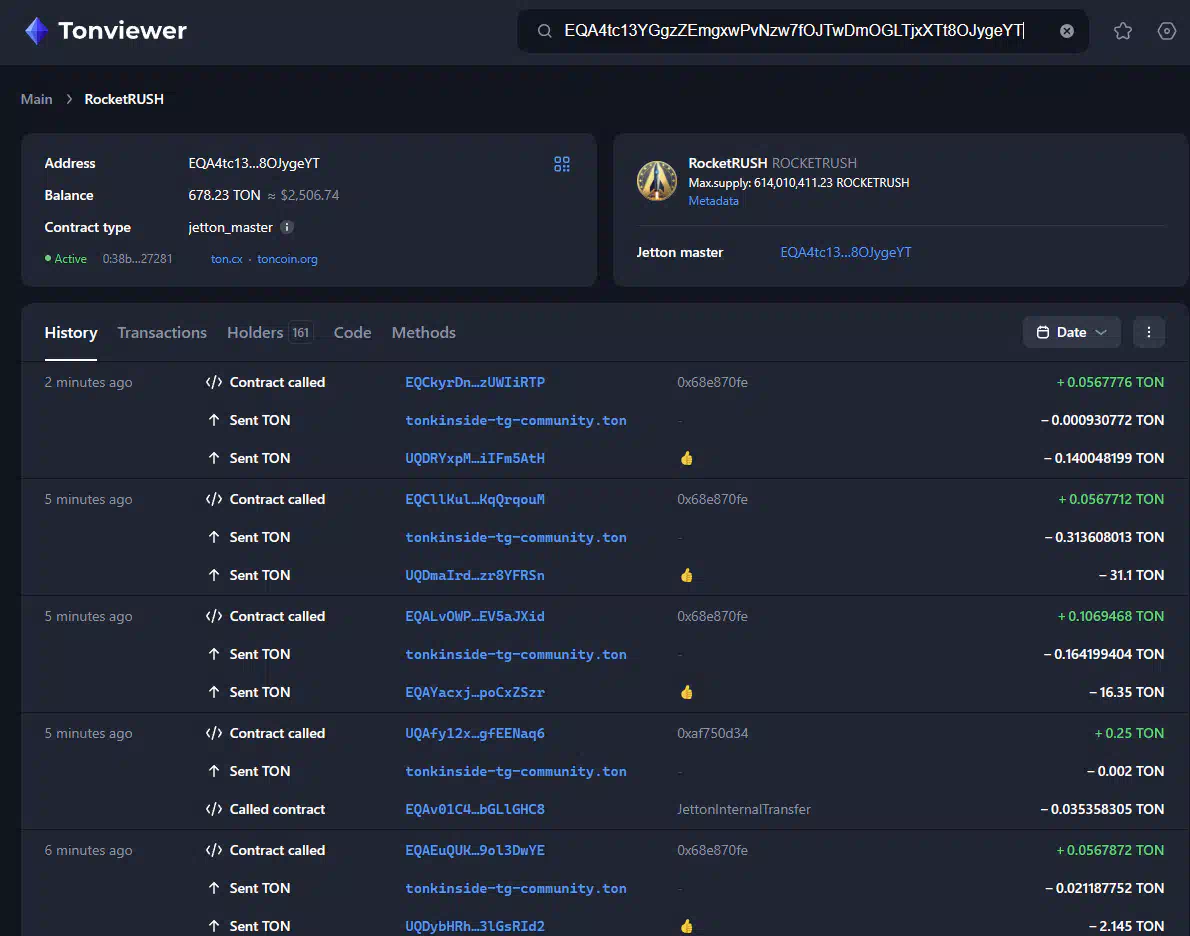Click code icon for EQCllKul contract call
The height and width of the screenshot is (936, 1190).
tap(214, 499)
